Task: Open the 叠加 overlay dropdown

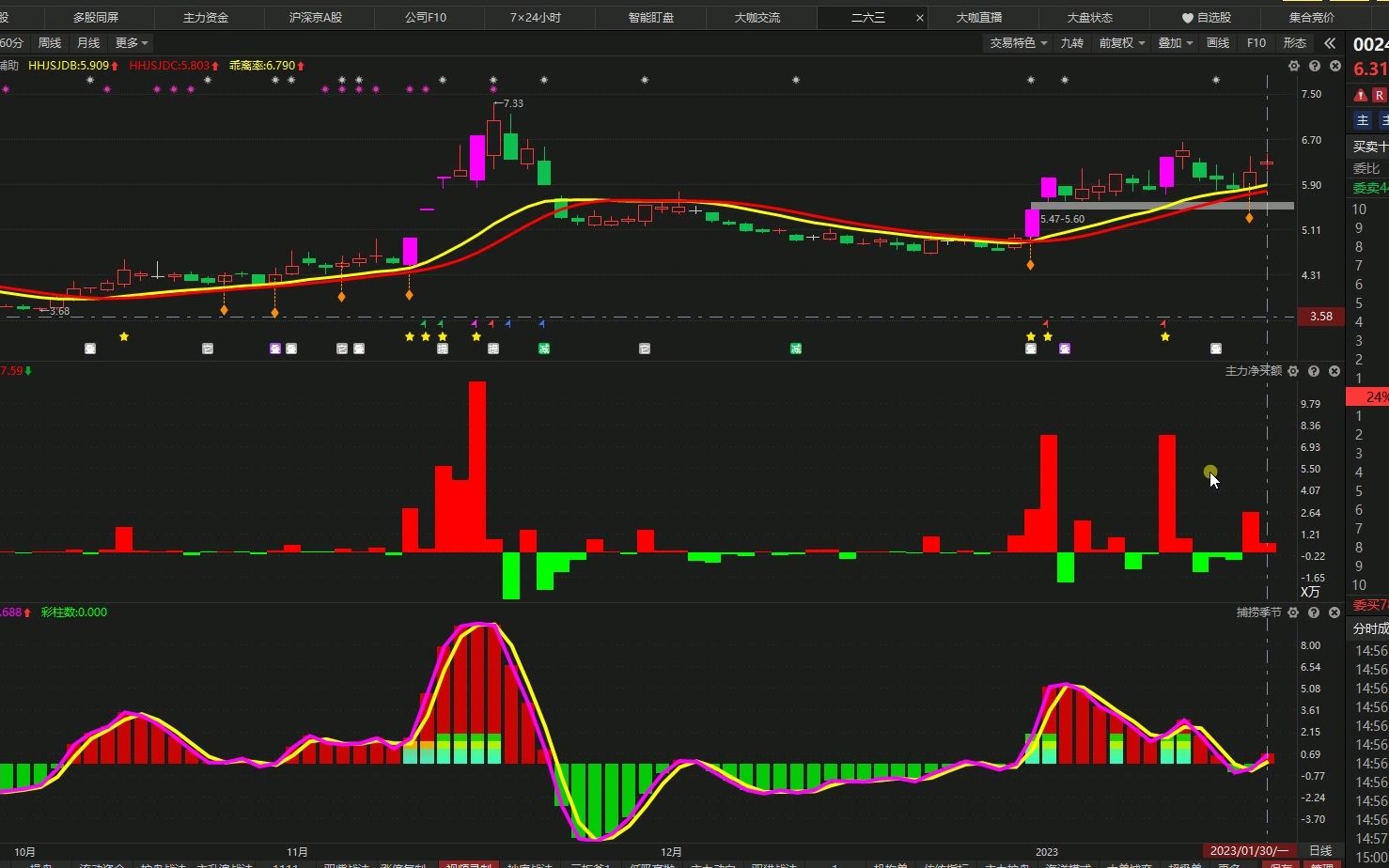Action: pos(1176,43)
